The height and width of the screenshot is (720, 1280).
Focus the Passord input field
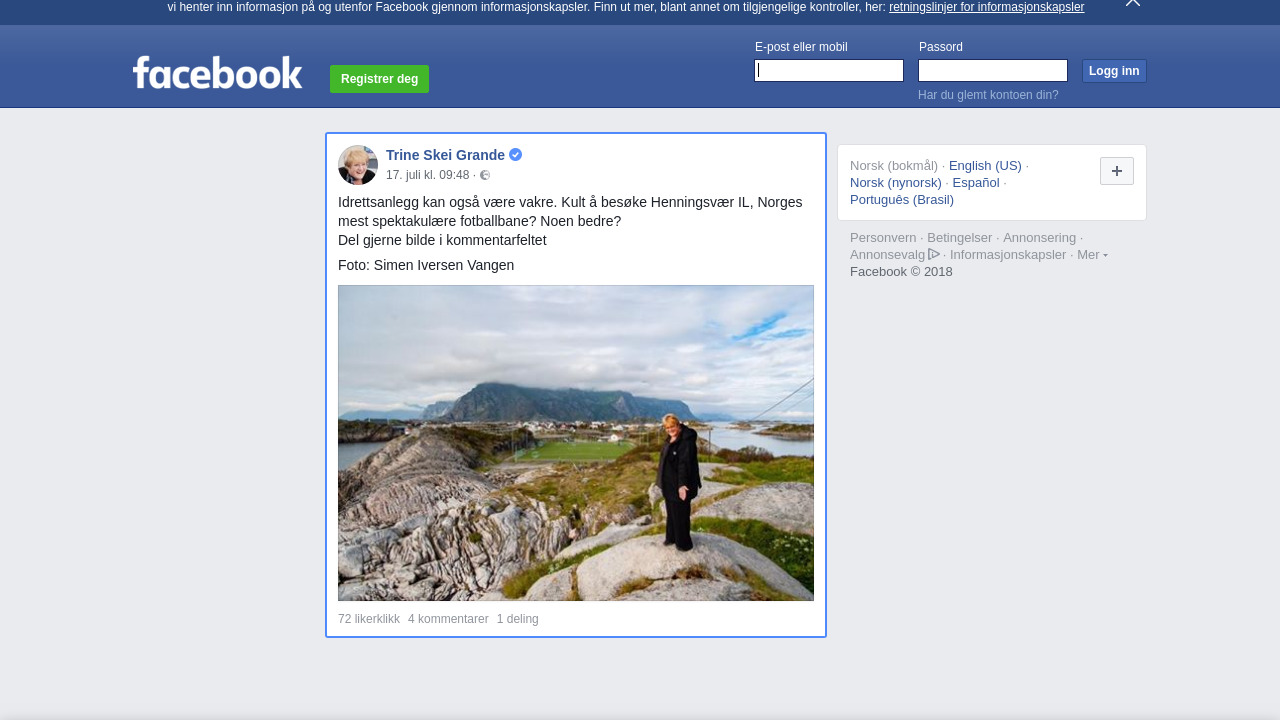(x=993, y=70)
